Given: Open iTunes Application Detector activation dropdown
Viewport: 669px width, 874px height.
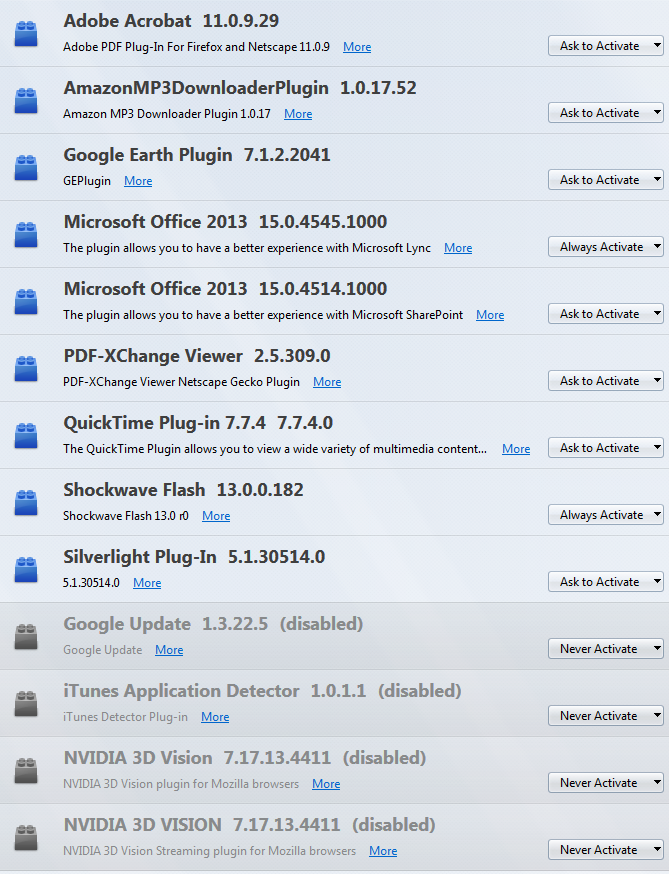Looking at the screenshot, I should tap(606, 716).
